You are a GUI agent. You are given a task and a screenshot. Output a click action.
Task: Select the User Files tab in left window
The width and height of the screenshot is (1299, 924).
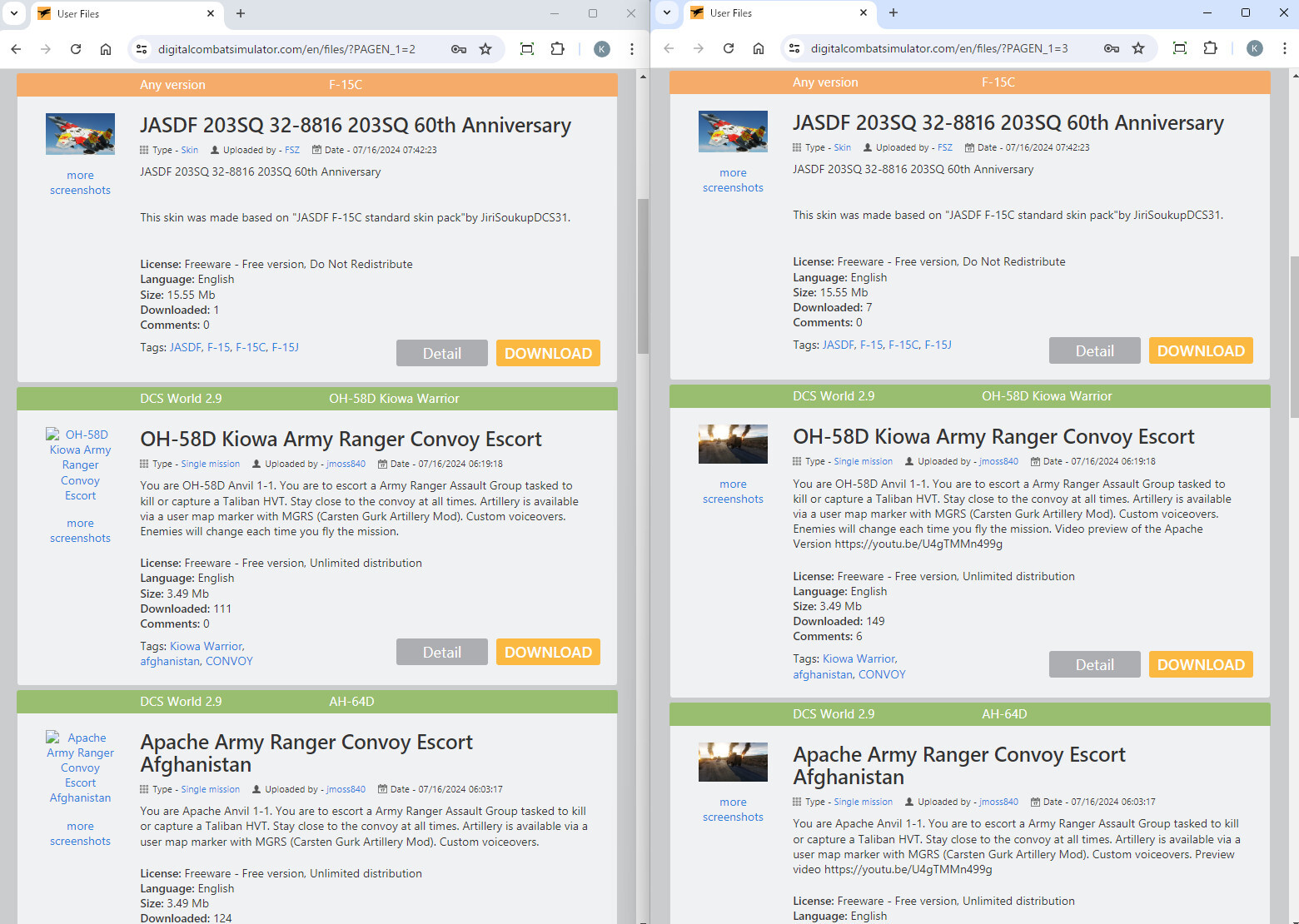click(126, 13)
